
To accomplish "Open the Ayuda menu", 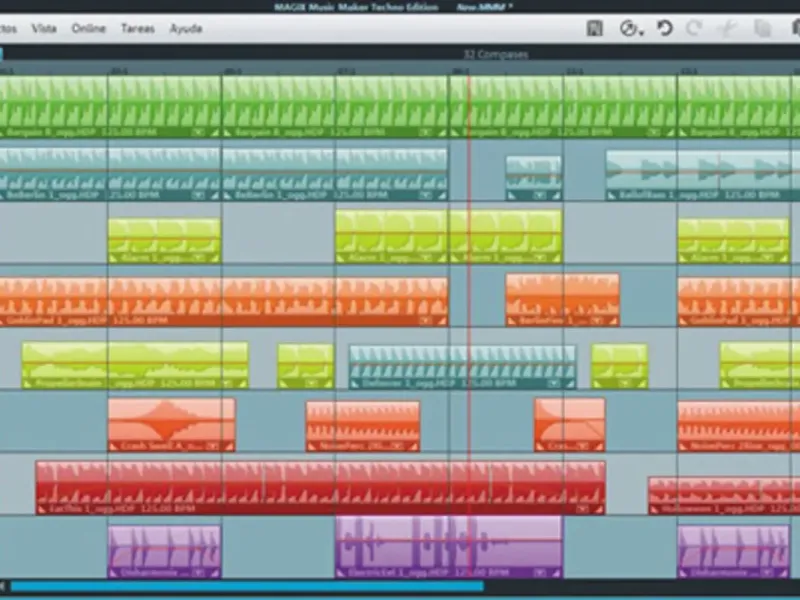I will [185, 29].
